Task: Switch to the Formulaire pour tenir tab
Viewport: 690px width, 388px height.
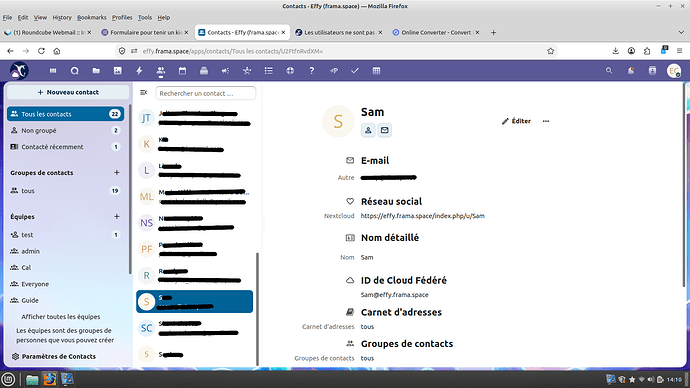Action: click(144, 33)
